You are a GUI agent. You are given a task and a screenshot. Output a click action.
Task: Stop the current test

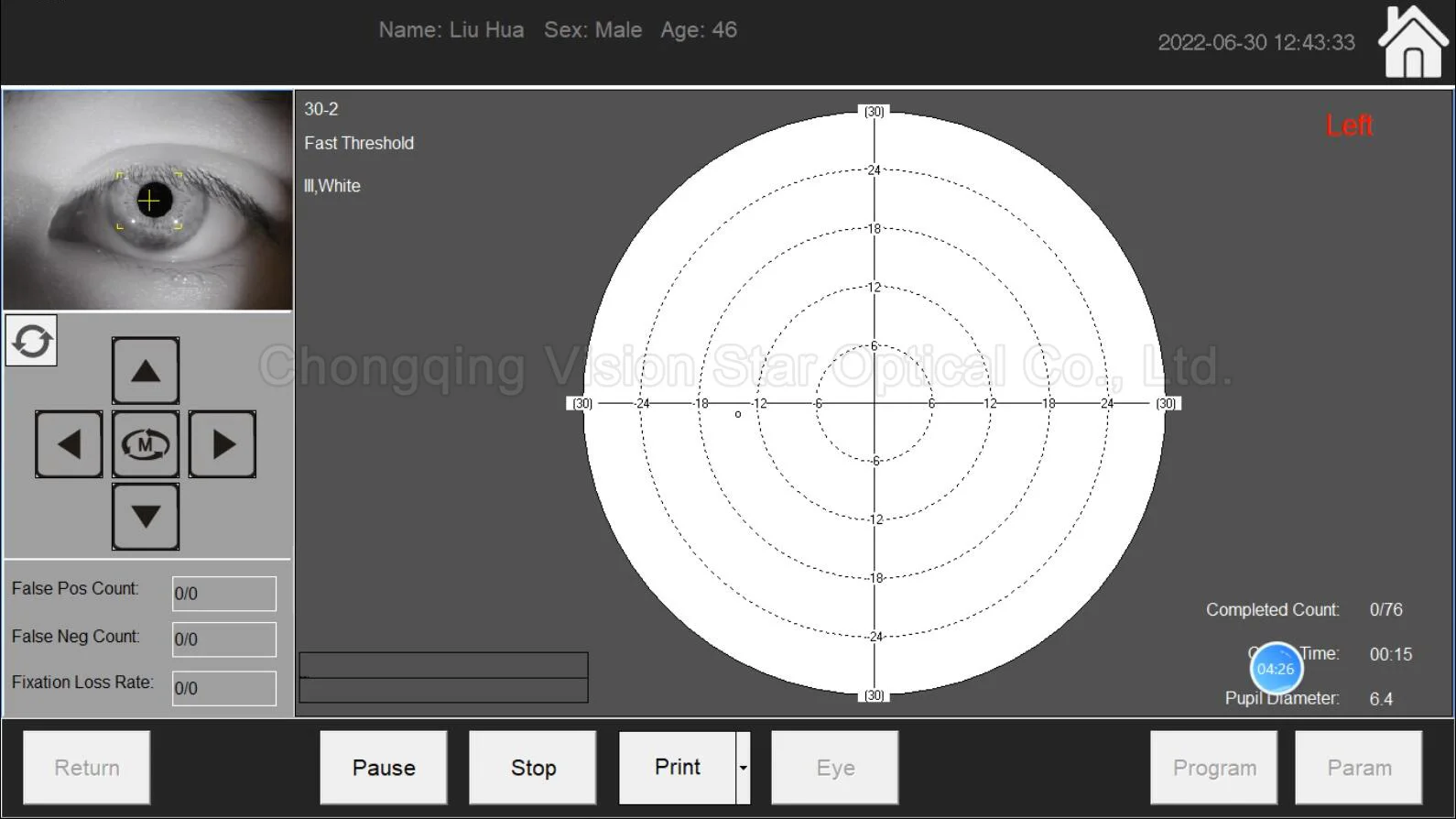click(533, 768)
